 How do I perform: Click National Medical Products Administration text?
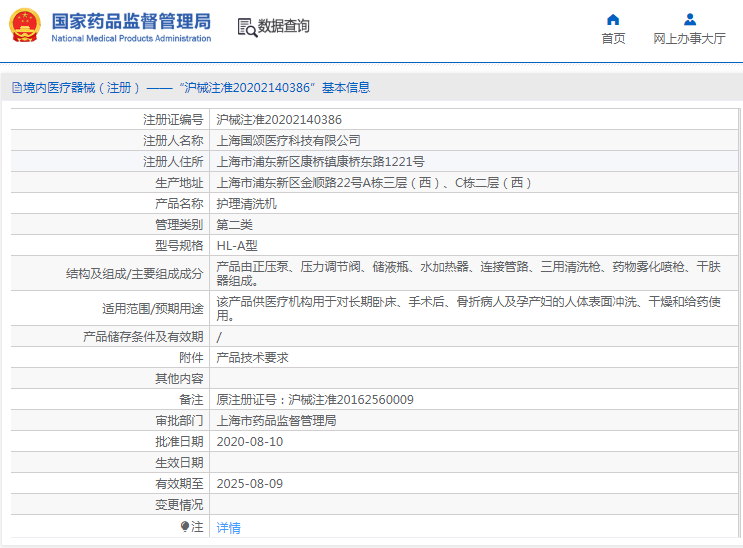coord(131,38)
